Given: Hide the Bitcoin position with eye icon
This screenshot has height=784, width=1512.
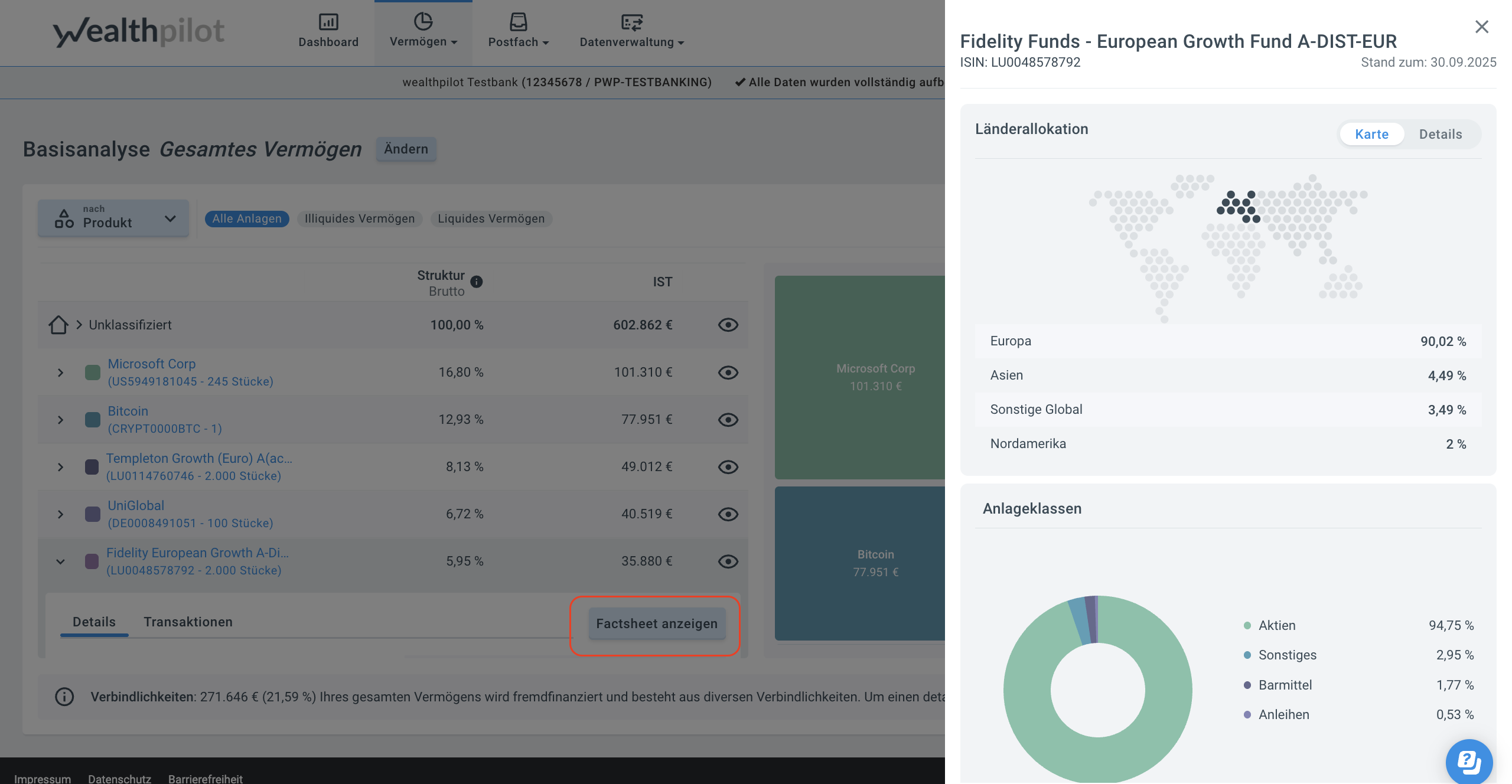Looking at the screenshot, I should coord(728,420).
